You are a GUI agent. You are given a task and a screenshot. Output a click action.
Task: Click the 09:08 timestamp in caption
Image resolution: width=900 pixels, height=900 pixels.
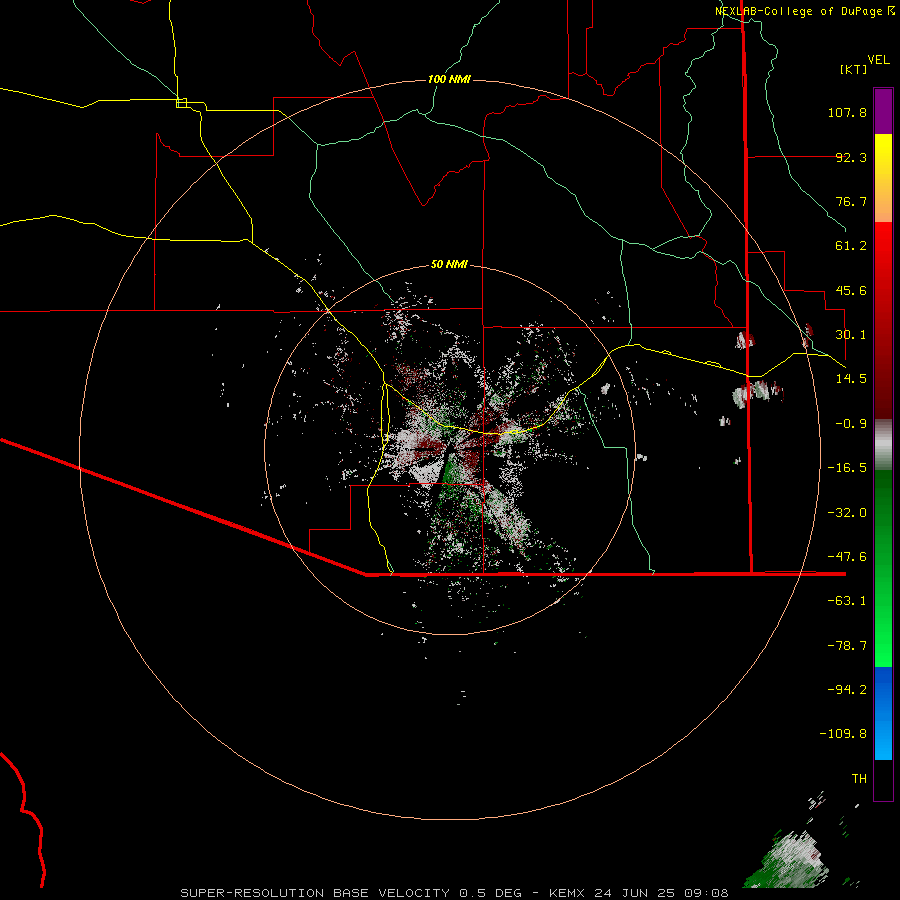click(x=709, y=893)
